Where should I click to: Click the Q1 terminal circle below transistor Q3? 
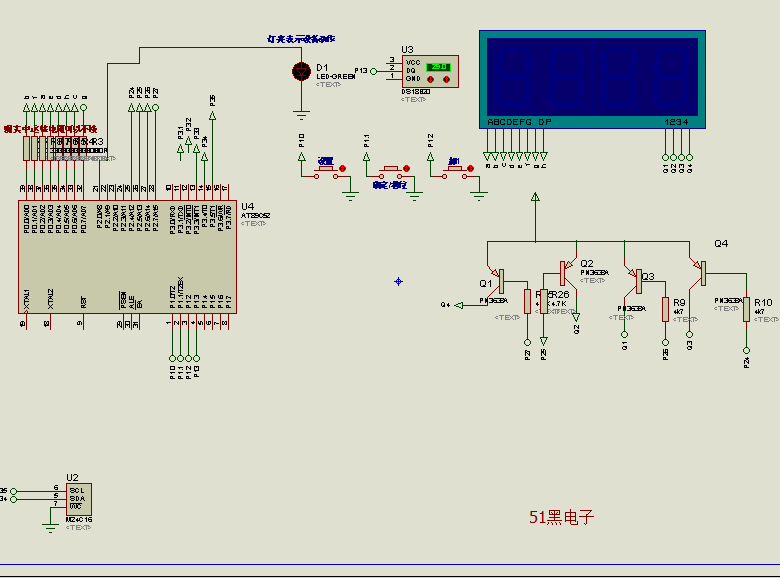(624, 334)
